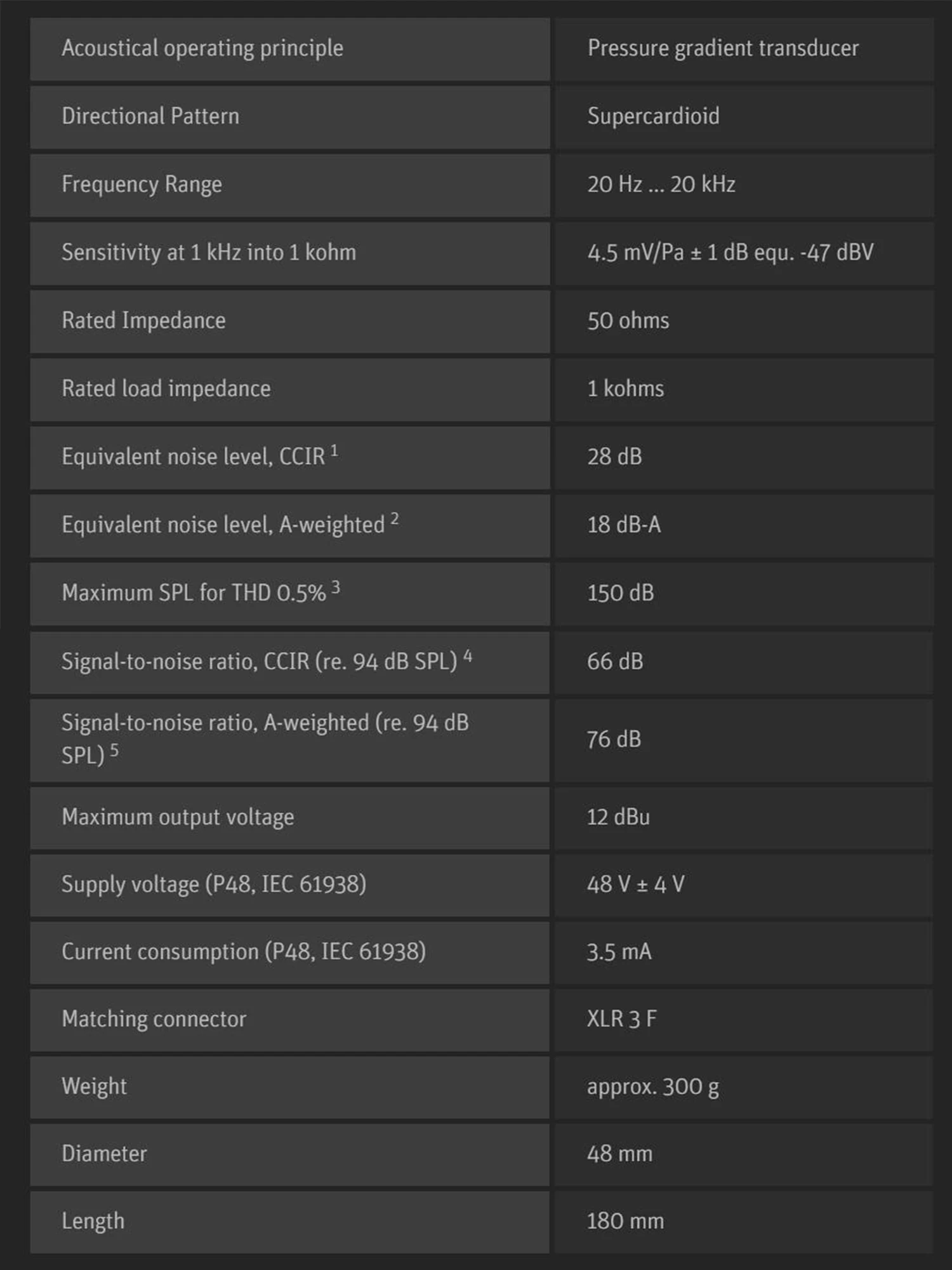This screenshot has width=952, height=1270.
Task: Select the Current consumption row label
Action: tap(244, 952)
